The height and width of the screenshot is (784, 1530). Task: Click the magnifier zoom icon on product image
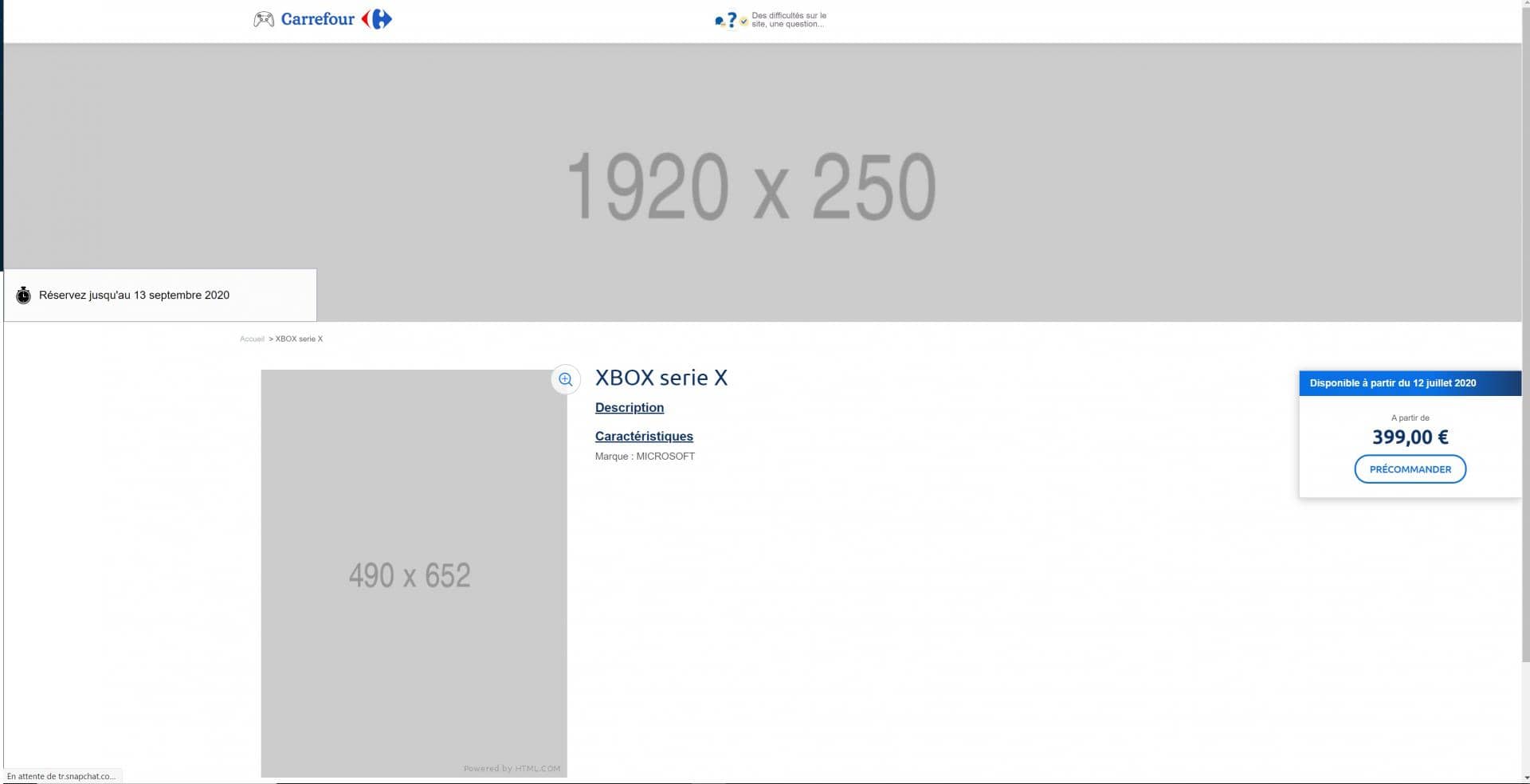(566, 380)
